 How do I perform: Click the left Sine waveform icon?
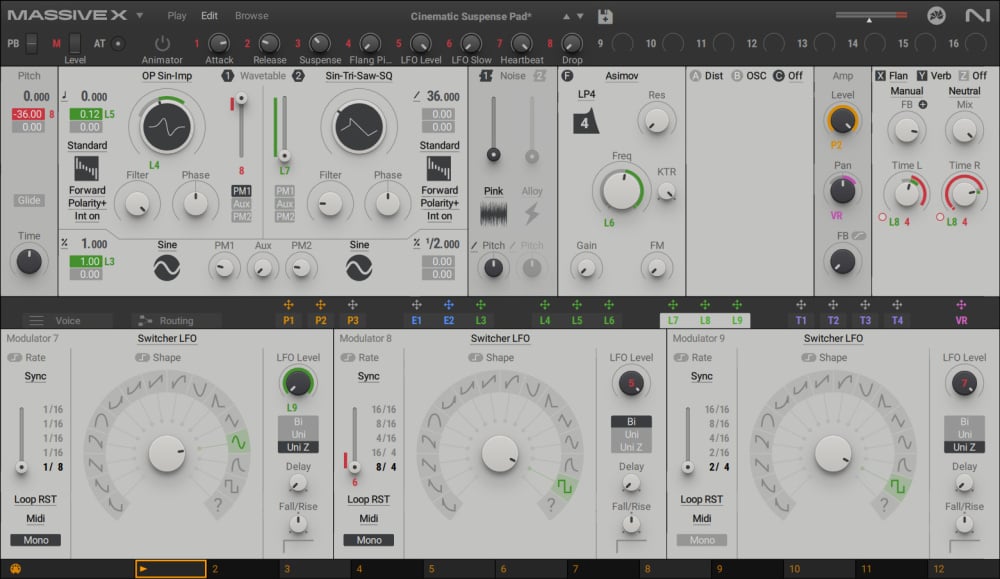[x=166, y=268]
